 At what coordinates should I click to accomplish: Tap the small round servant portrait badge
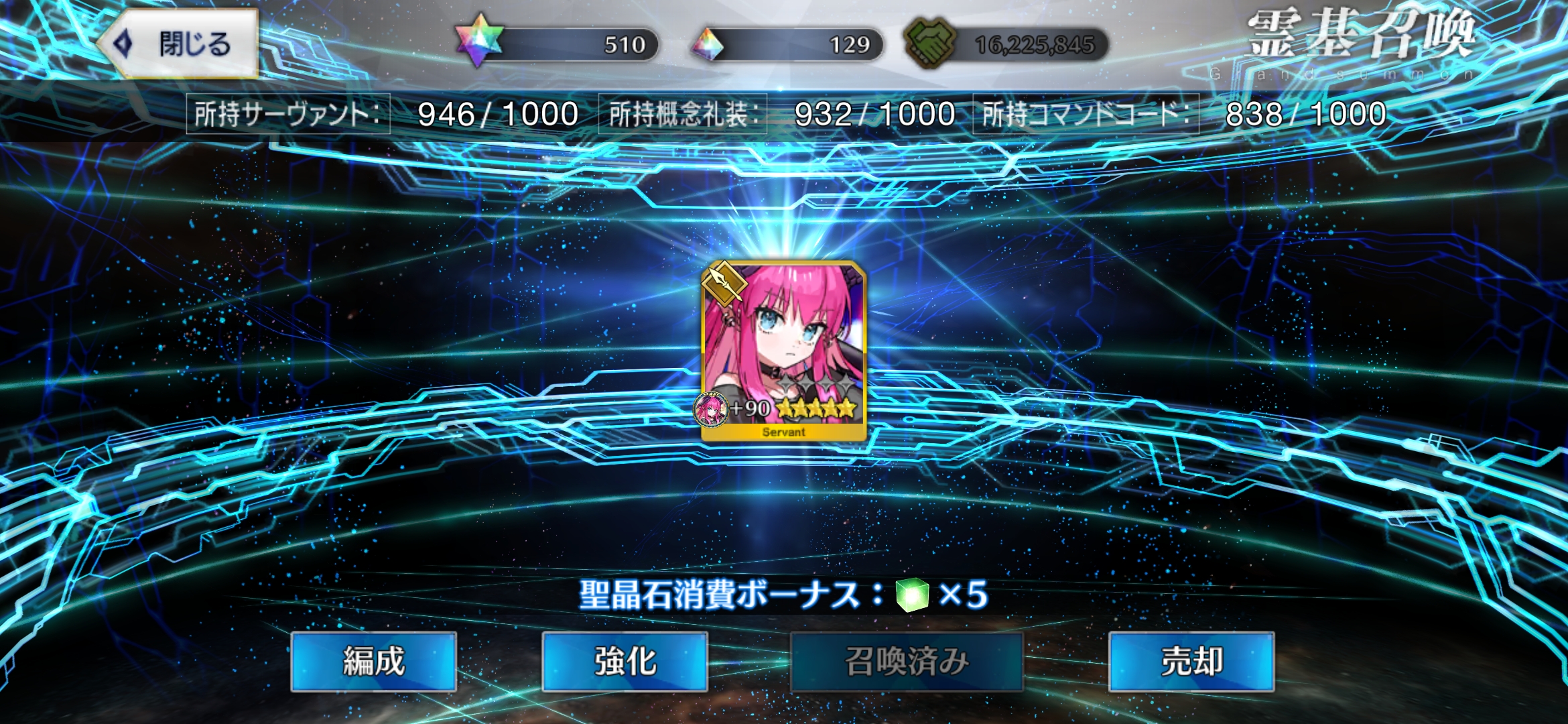[711, 409]
